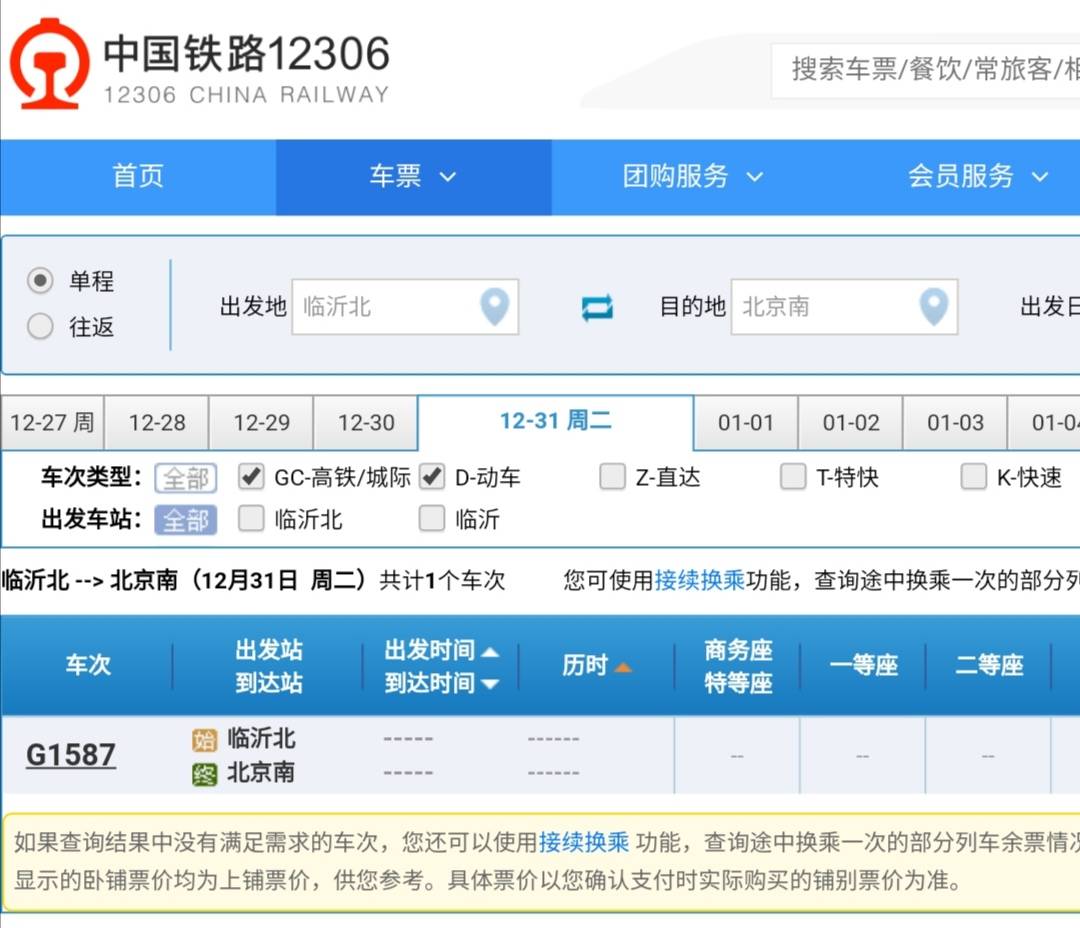Screen dimensions: 1080x928
Task: Open train G1587 details link
Action: coord(70,755)
